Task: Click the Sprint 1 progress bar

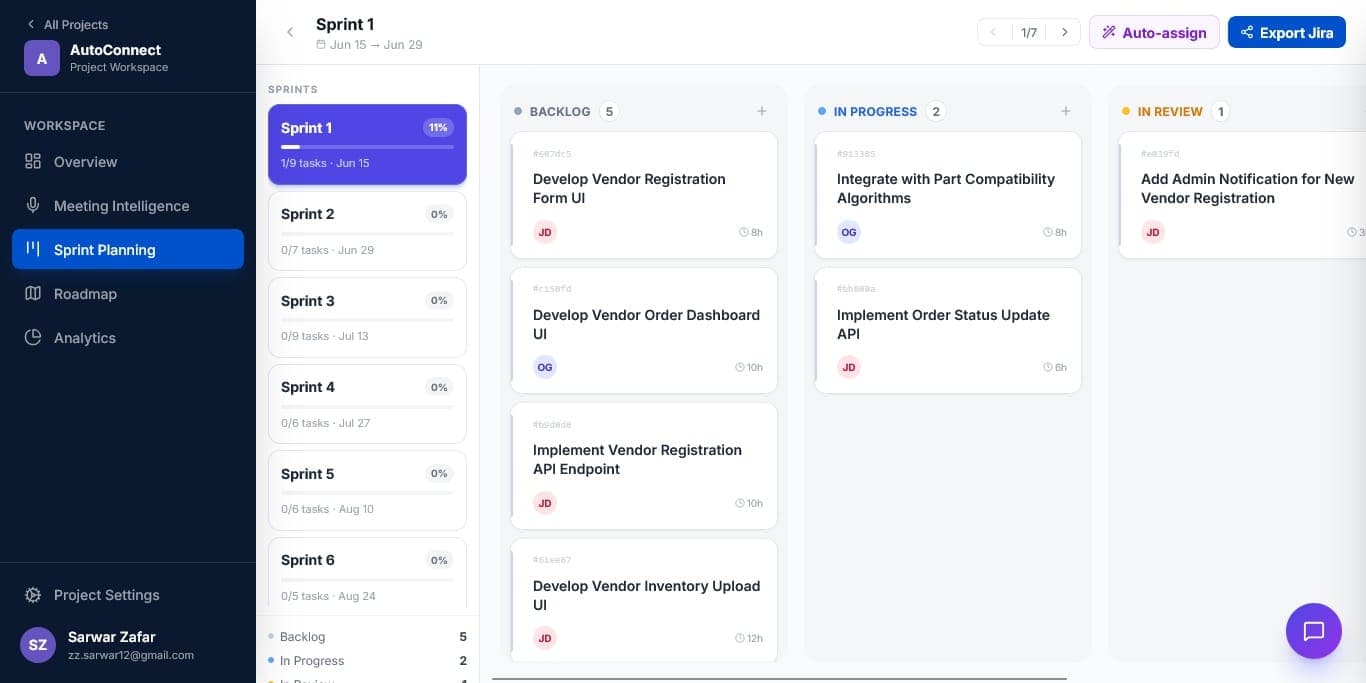Action: tap(367, 147)
